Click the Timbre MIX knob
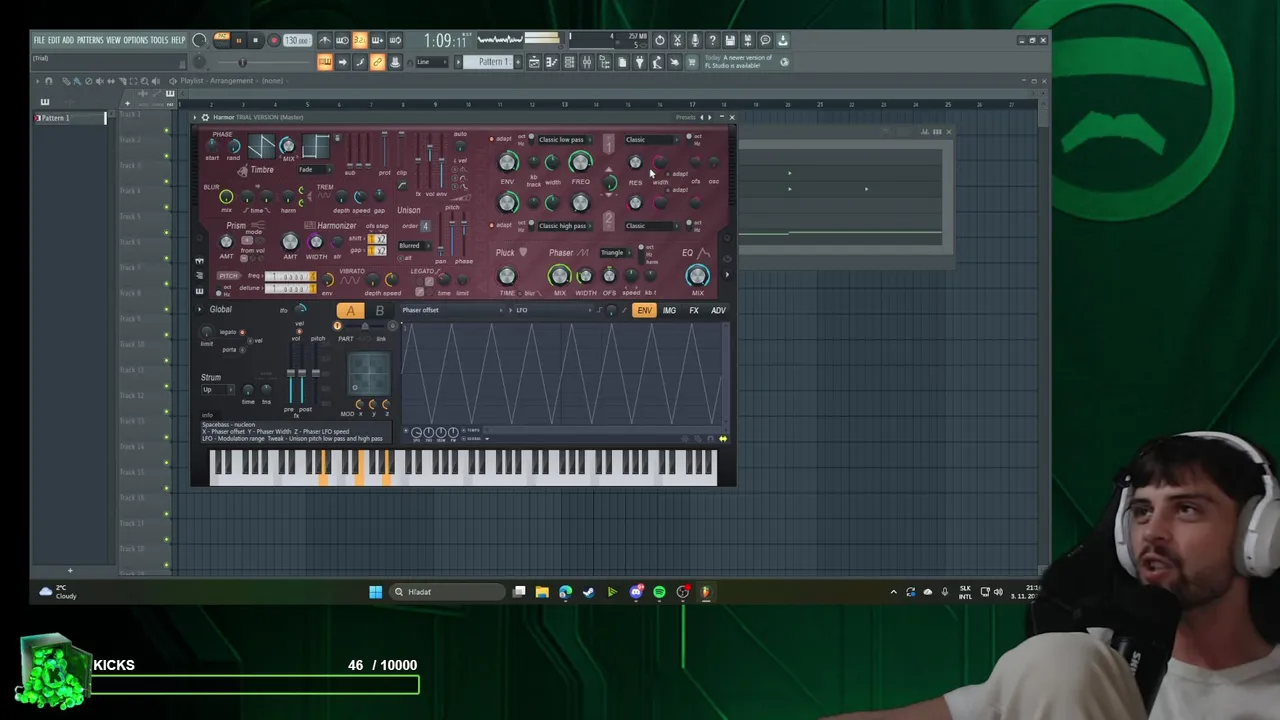The width and height of the screenshot is (1280, 720). point(287,146)
